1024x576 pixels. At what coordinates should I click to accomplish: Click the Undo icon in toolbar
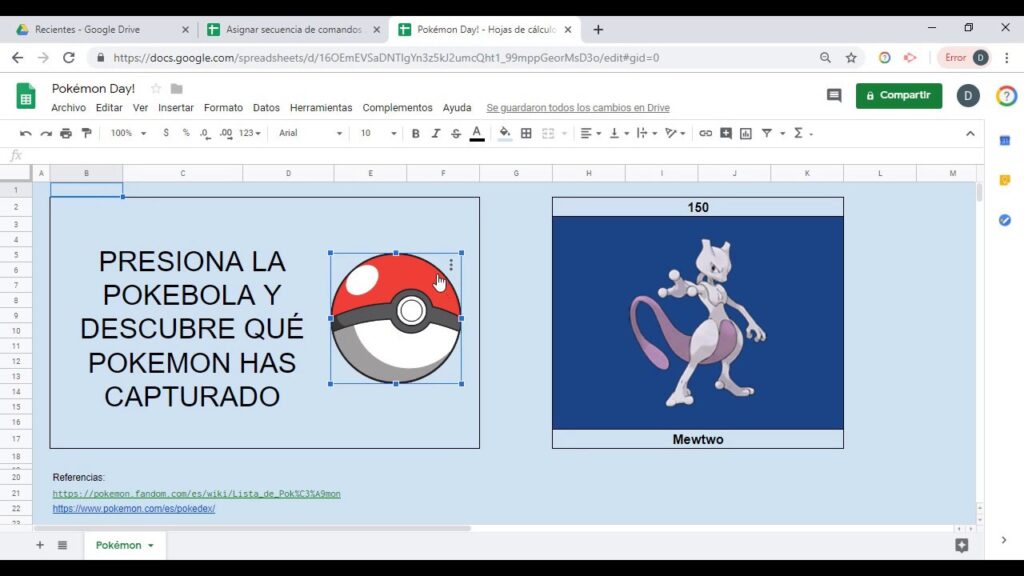click(x=25, y=133)
